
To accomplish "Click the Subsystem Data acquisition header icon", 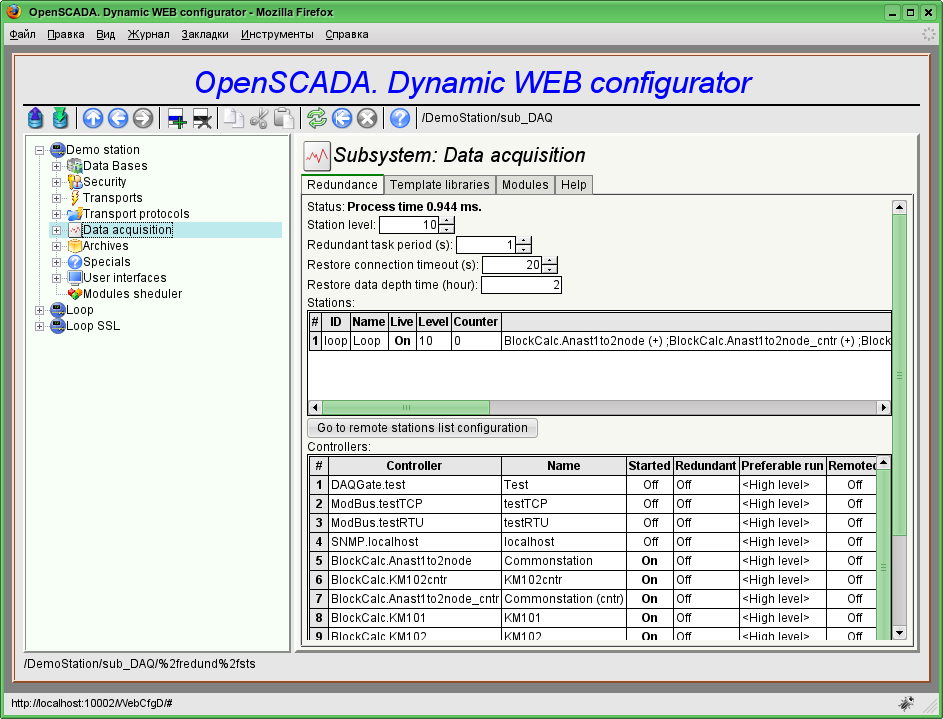I will tap(317, 156).
